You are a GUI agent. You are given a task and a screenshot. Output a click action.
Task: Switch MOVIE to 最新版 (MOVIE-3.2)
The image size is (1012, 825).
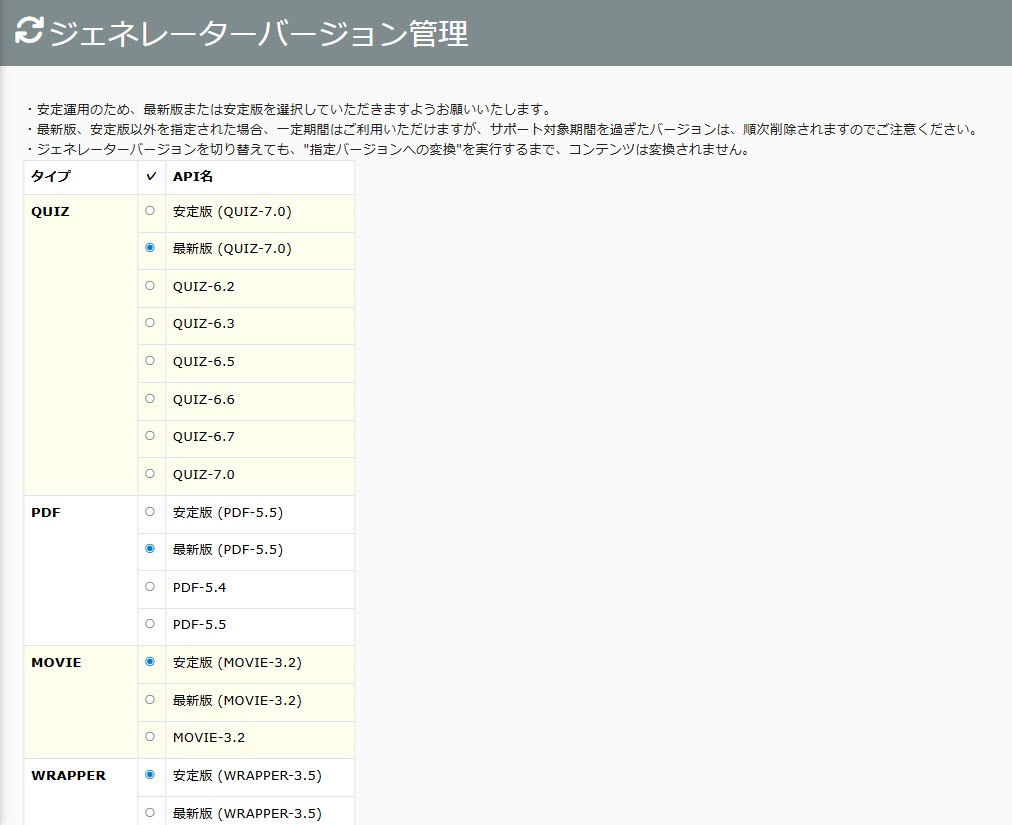[x=150, y=699]
